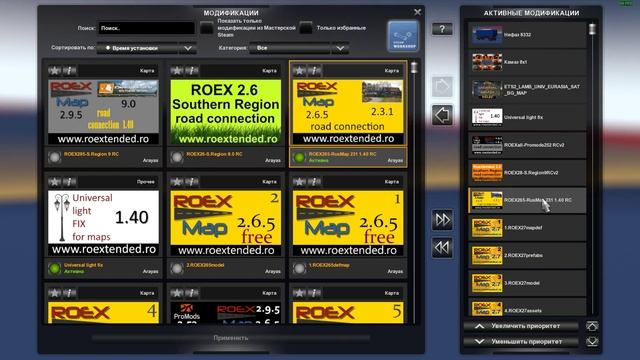Viewport: 640px width, 360px height.
Task: Toggle status circle of ROEX26-S.Region 8.0 RC
Action: tap(177, 157)
